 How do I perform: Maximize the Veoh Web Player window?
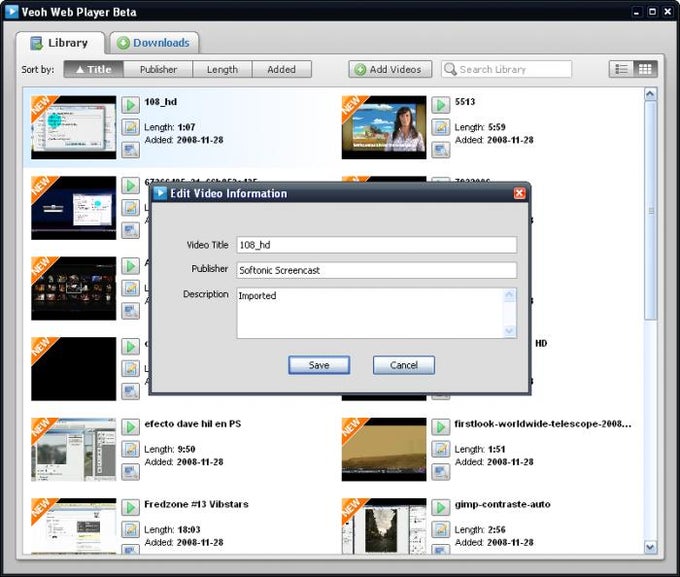point(652,12)
